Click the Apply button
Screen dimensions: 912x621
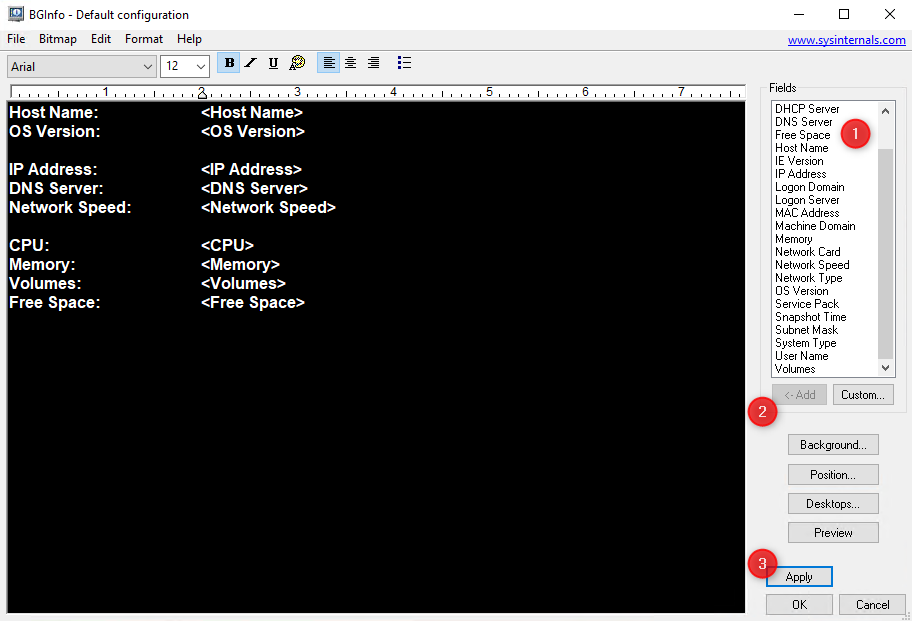click(x=799, y=577)
